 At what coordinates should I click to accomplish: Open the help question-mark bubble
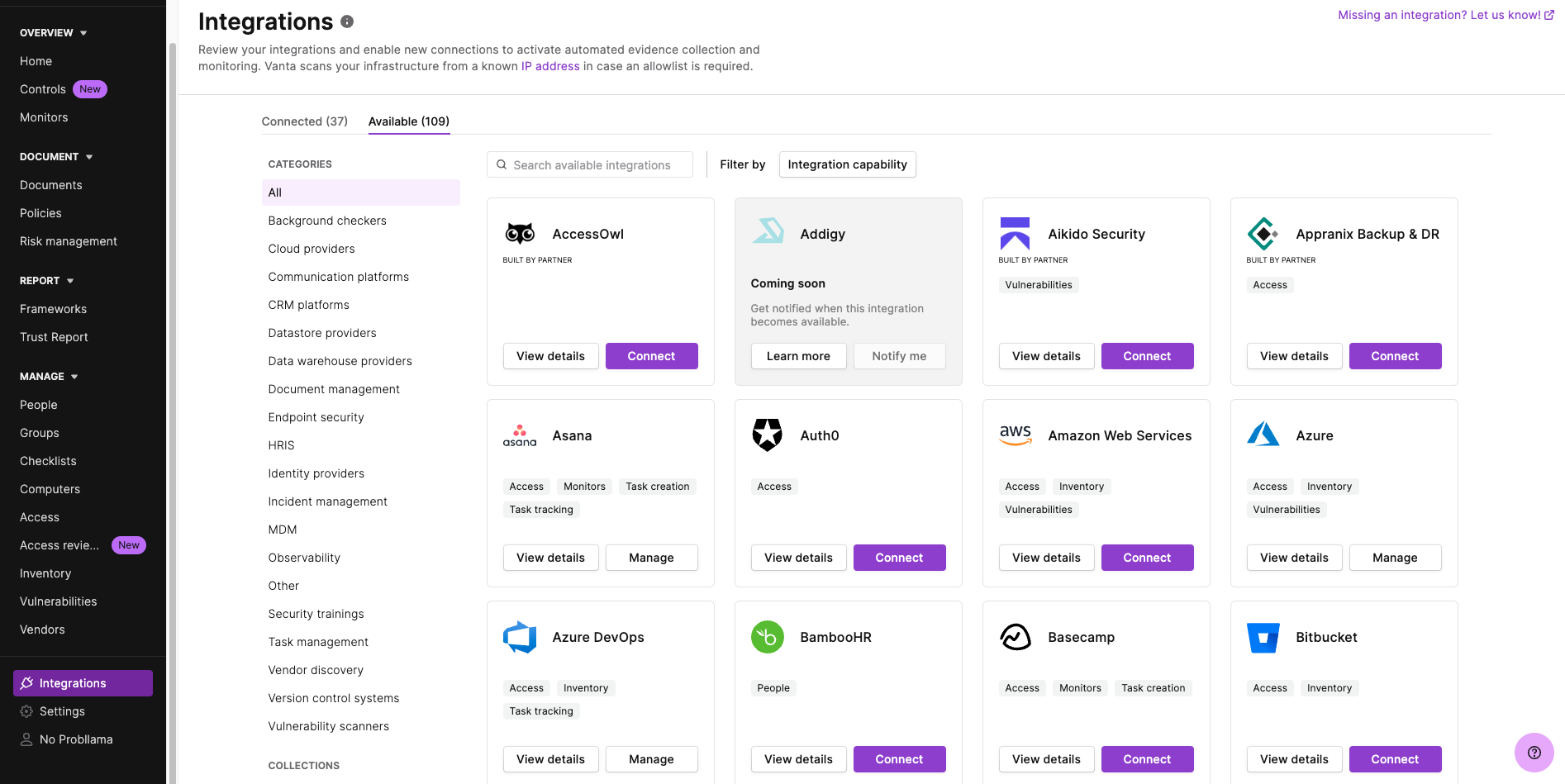point(1534,753)
